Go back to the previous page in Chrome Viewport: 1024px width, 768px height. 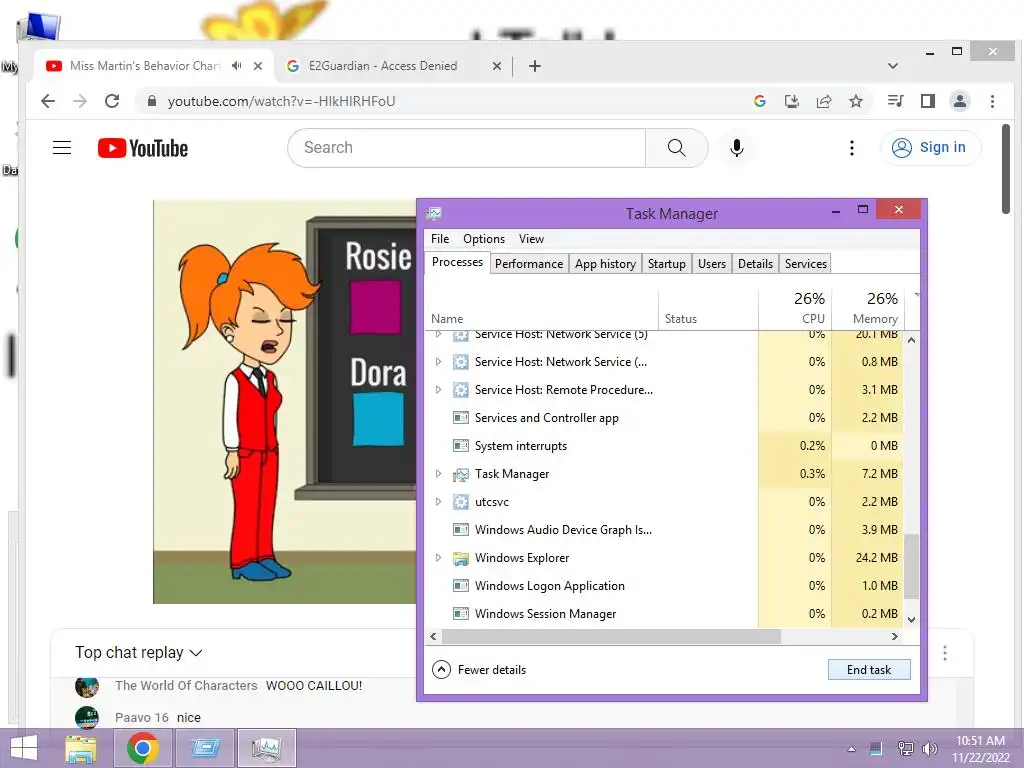point(48,101)
